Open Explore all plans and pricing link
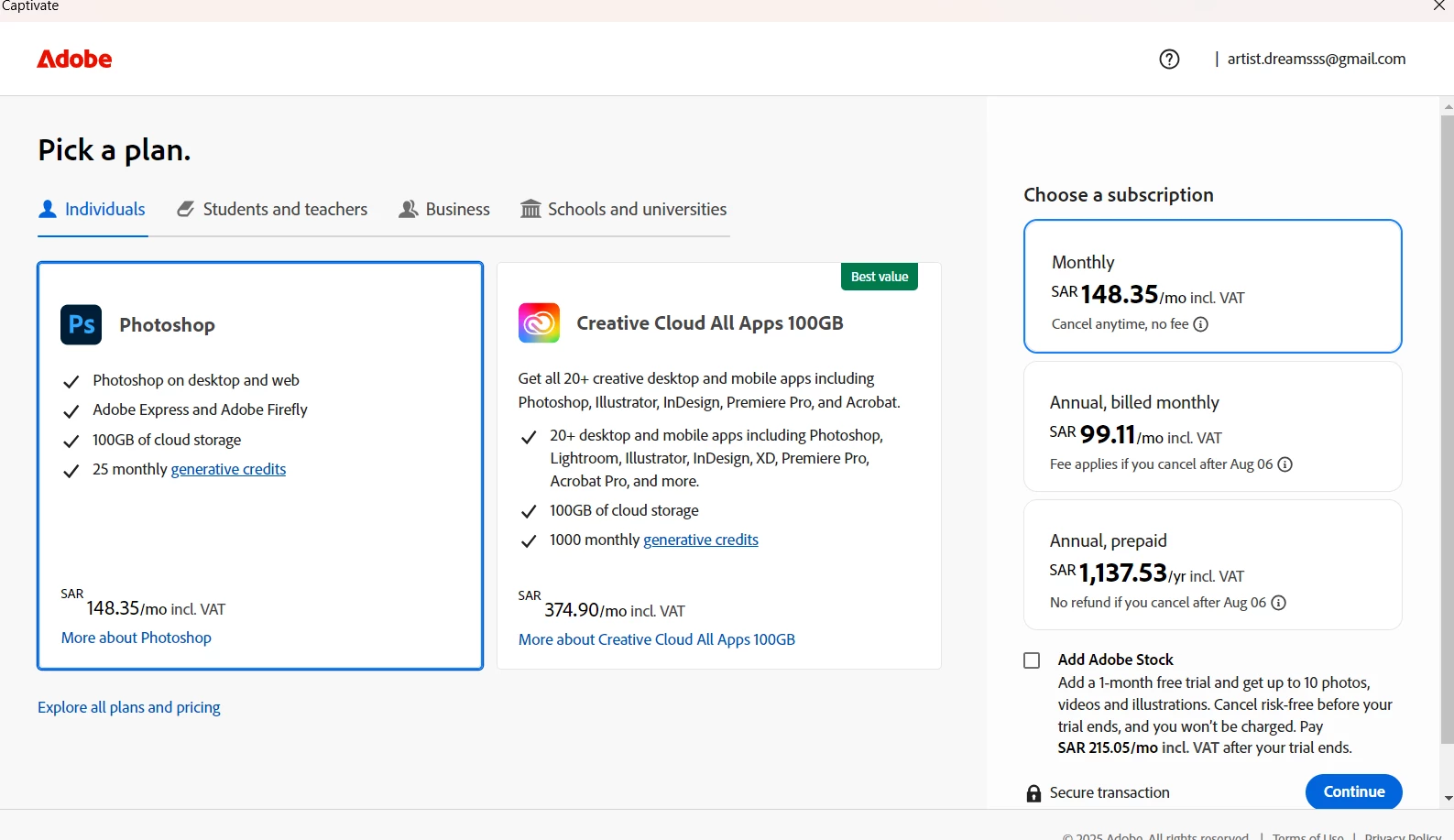Screen dimensions: 1454x840 (x=129, y=707)
